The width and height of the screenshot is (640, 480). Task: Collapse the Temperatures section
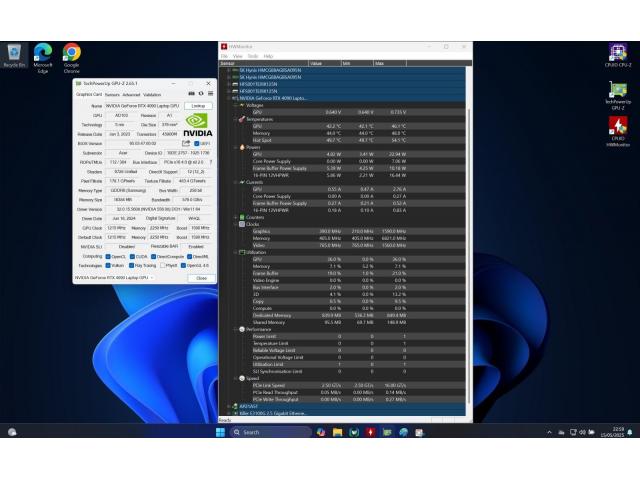pyautogui.click(x=235, y=119)
